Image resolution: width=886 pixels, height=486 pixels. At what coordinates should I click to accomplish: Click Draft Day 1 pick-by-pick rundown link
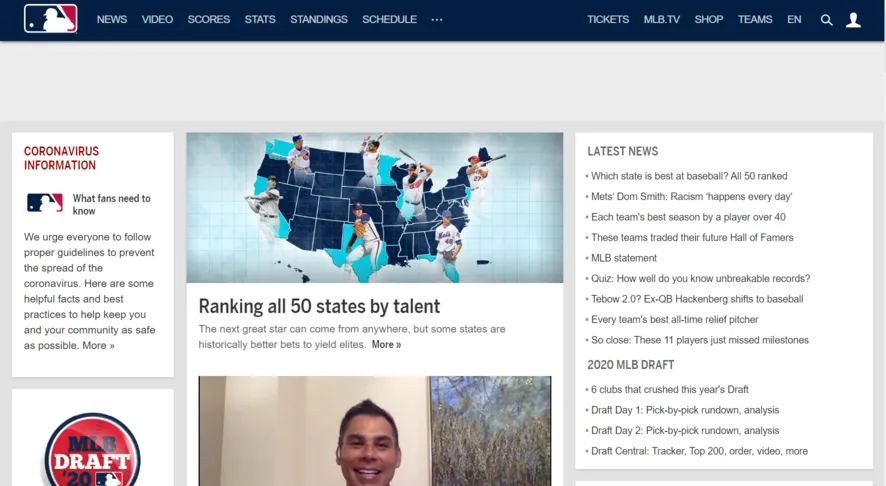click(685, 410)
